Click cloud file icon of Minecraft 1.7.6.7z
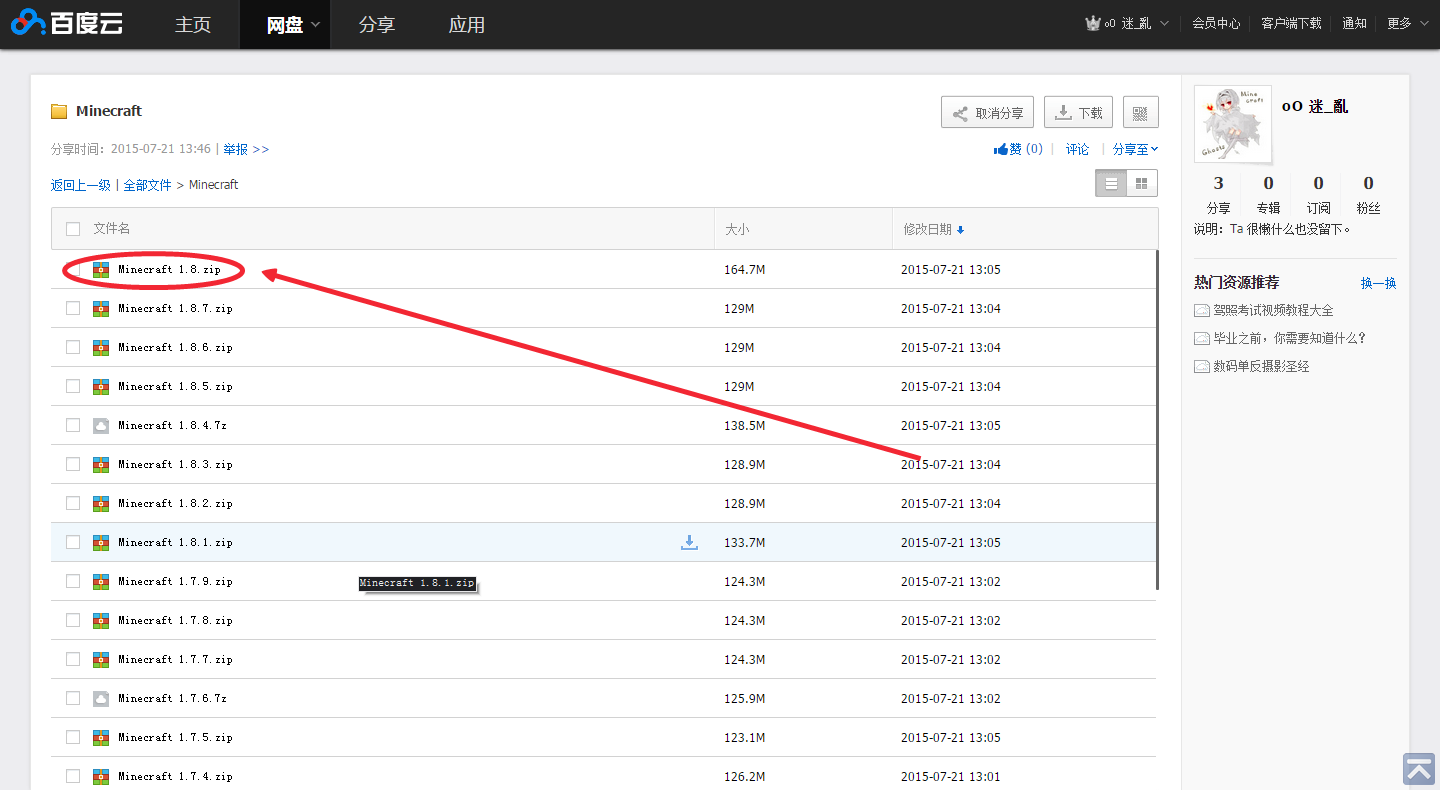 pyautogui.click(x=101, y=699)
